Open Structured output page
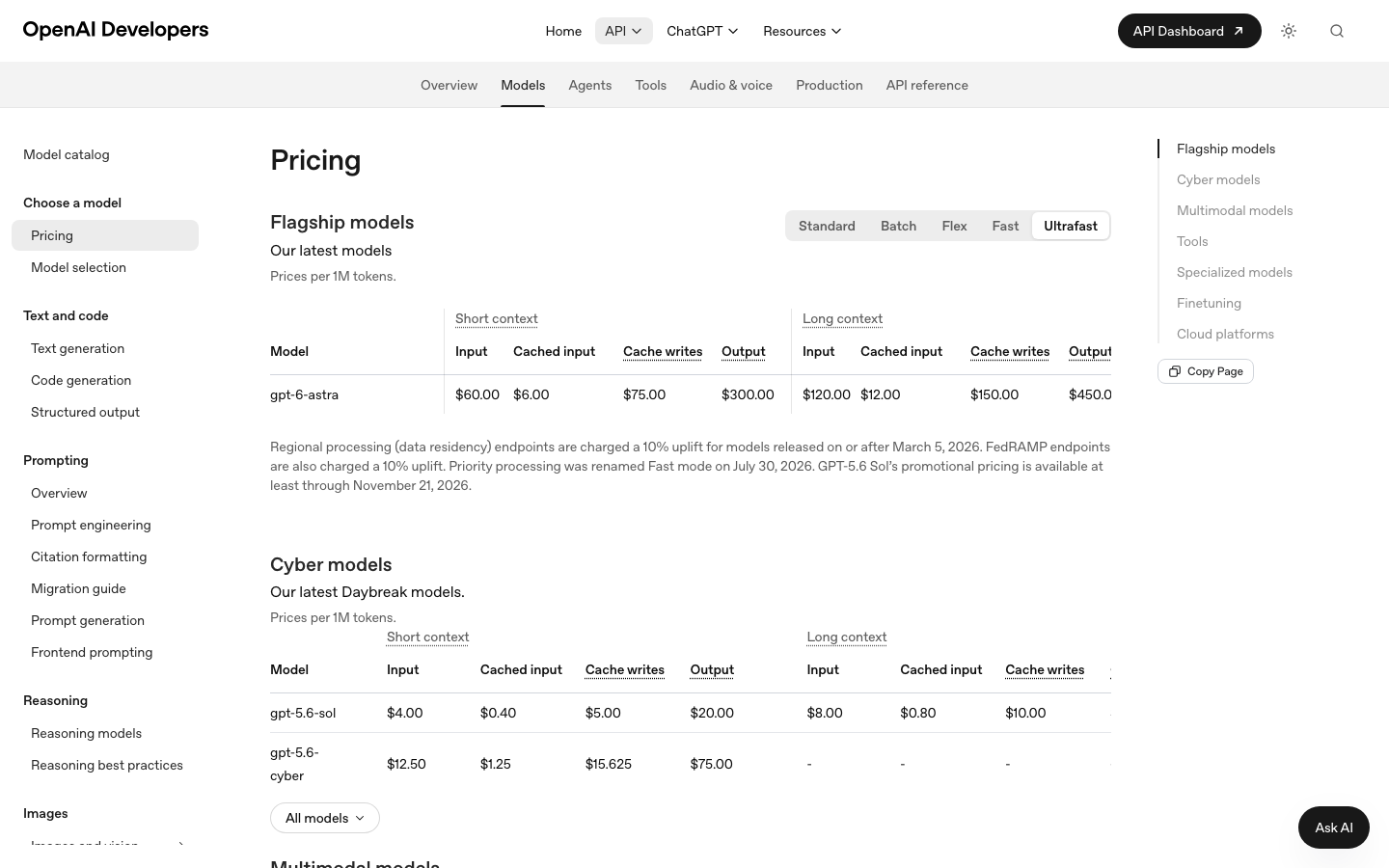 pos(105,412)
